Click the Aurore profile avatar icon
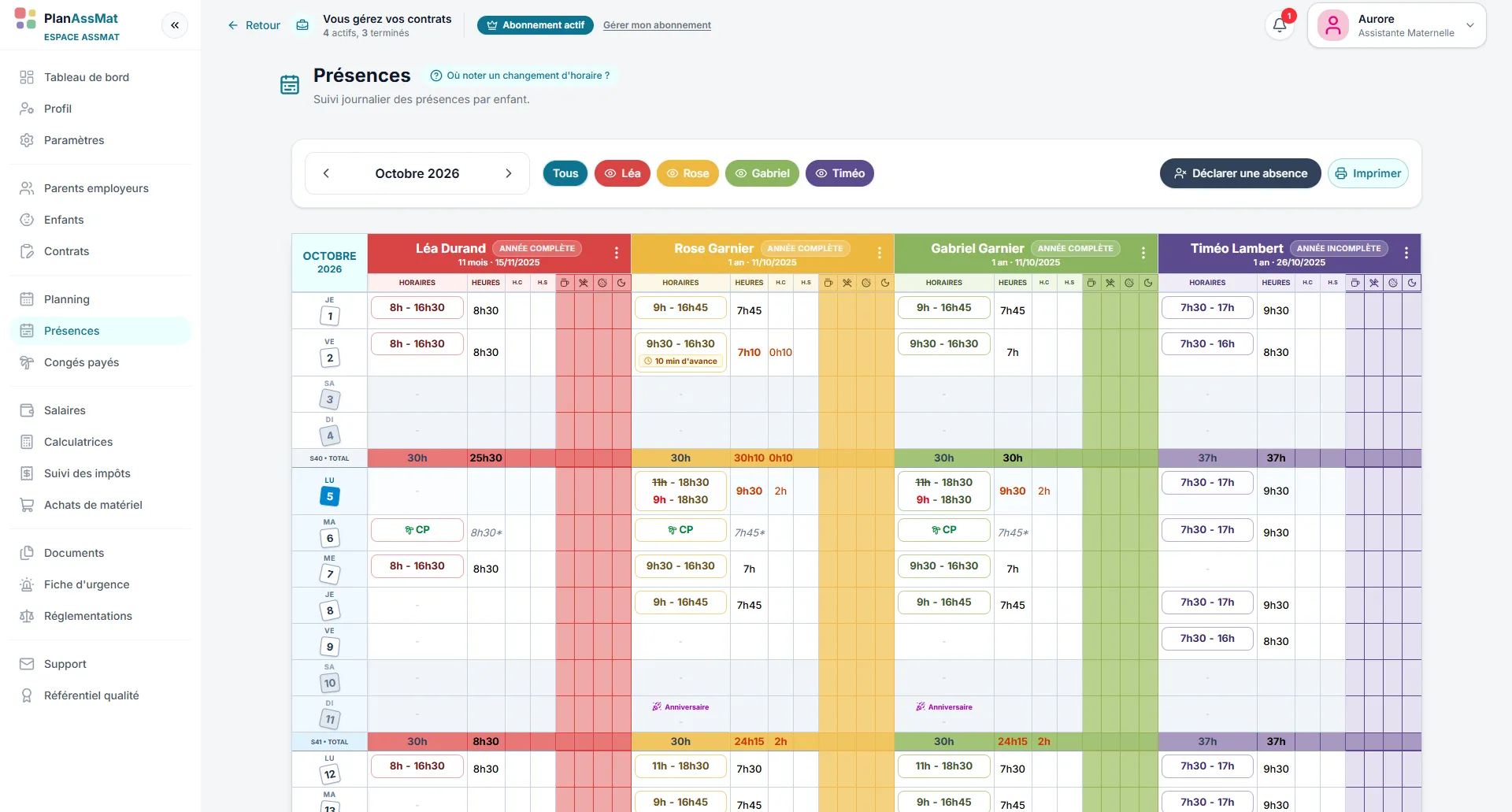 pyautogui.click(x=1333, y=25)
